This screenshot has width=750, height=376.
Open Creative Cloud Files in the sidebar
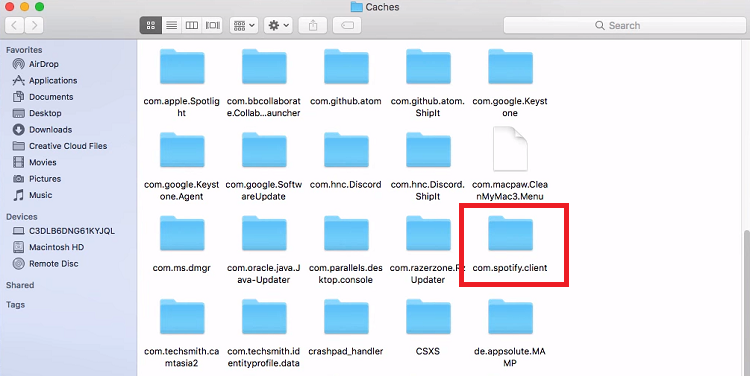click(x=68, y=146)
